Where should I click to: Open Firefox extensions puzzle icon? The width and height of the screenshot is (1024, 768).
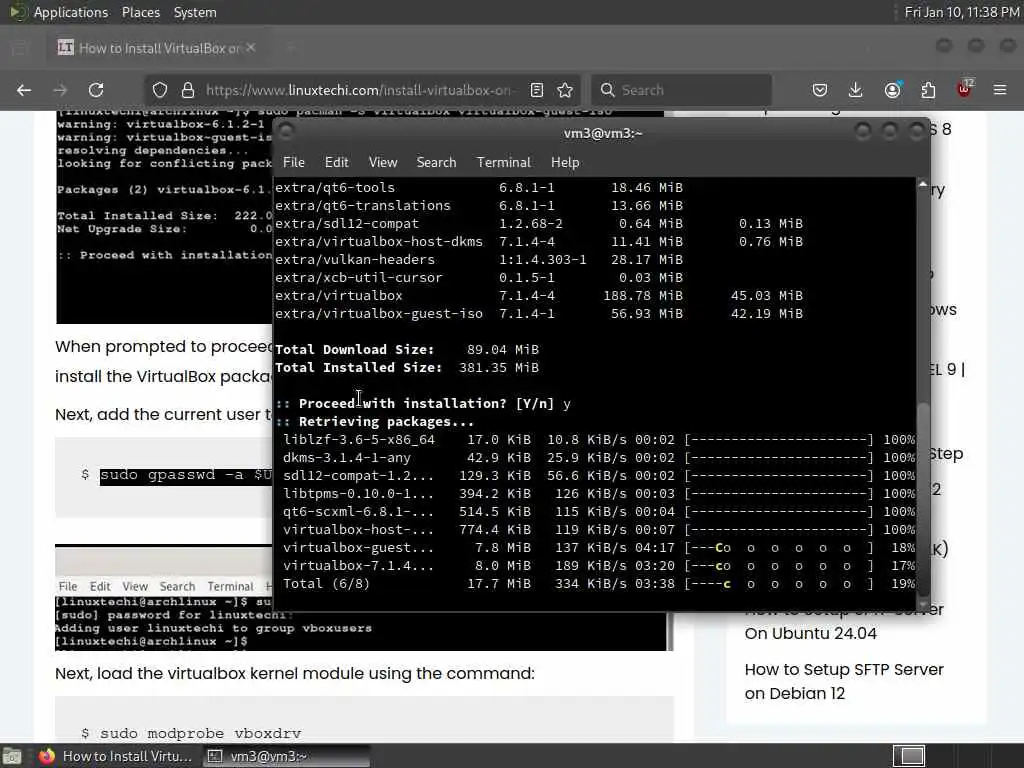coord(928,90)
